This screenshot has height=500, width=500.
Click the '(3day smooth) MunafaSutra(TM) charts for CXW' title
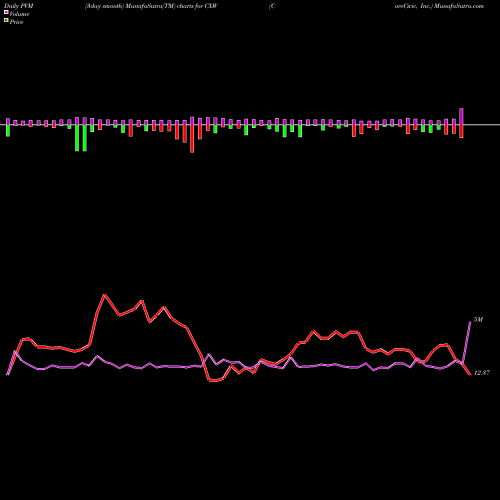(x=151, y=6)
